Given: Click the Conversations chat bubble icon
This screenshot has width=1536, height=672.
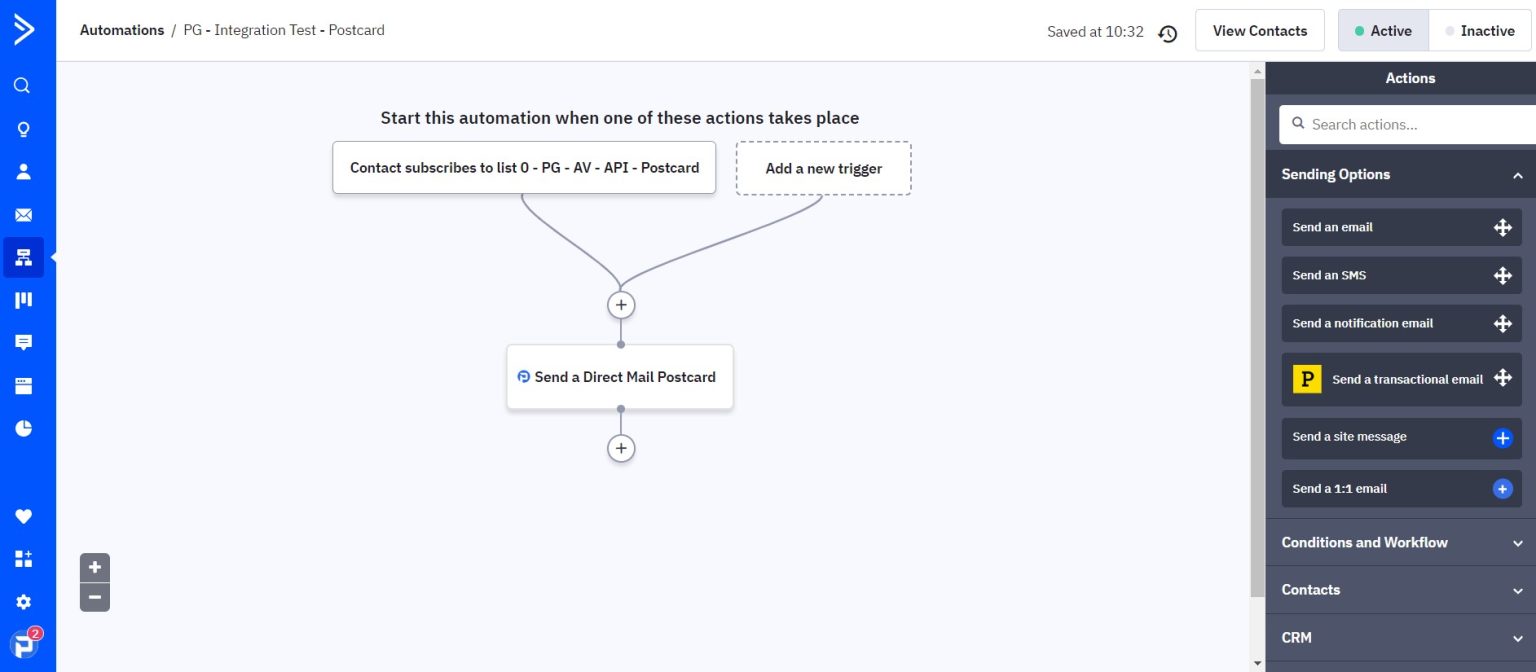Looking at the screenshot, I should pos(23,343).
